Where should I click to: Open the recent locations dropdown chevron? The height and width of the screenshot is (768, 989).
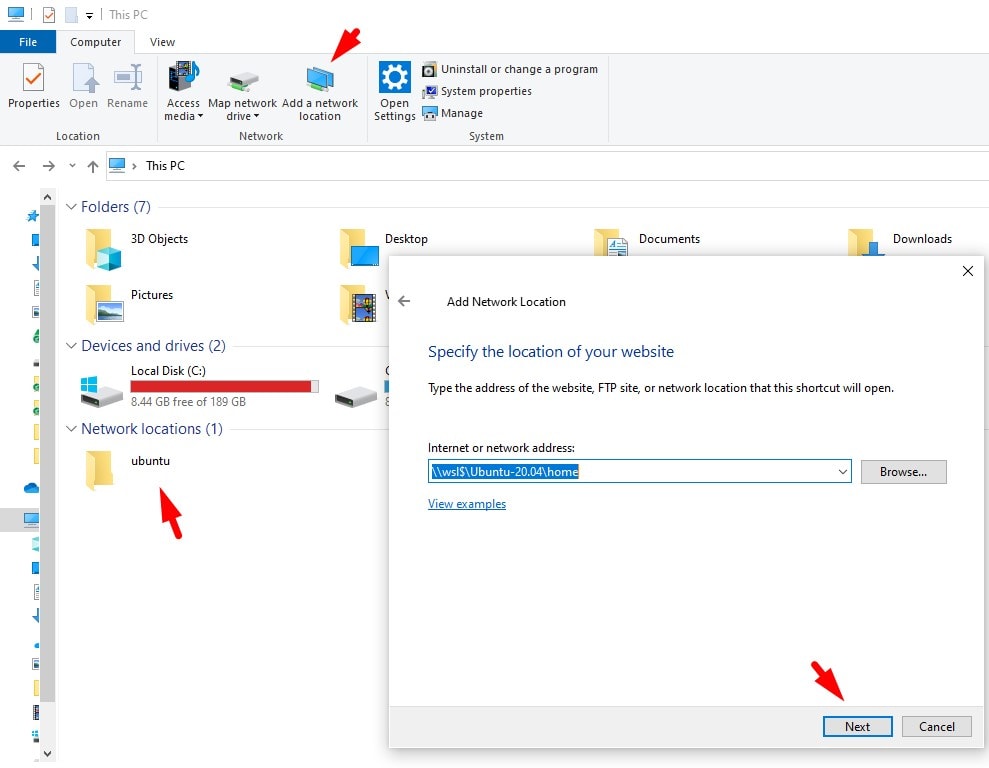(x=72, y=166)
